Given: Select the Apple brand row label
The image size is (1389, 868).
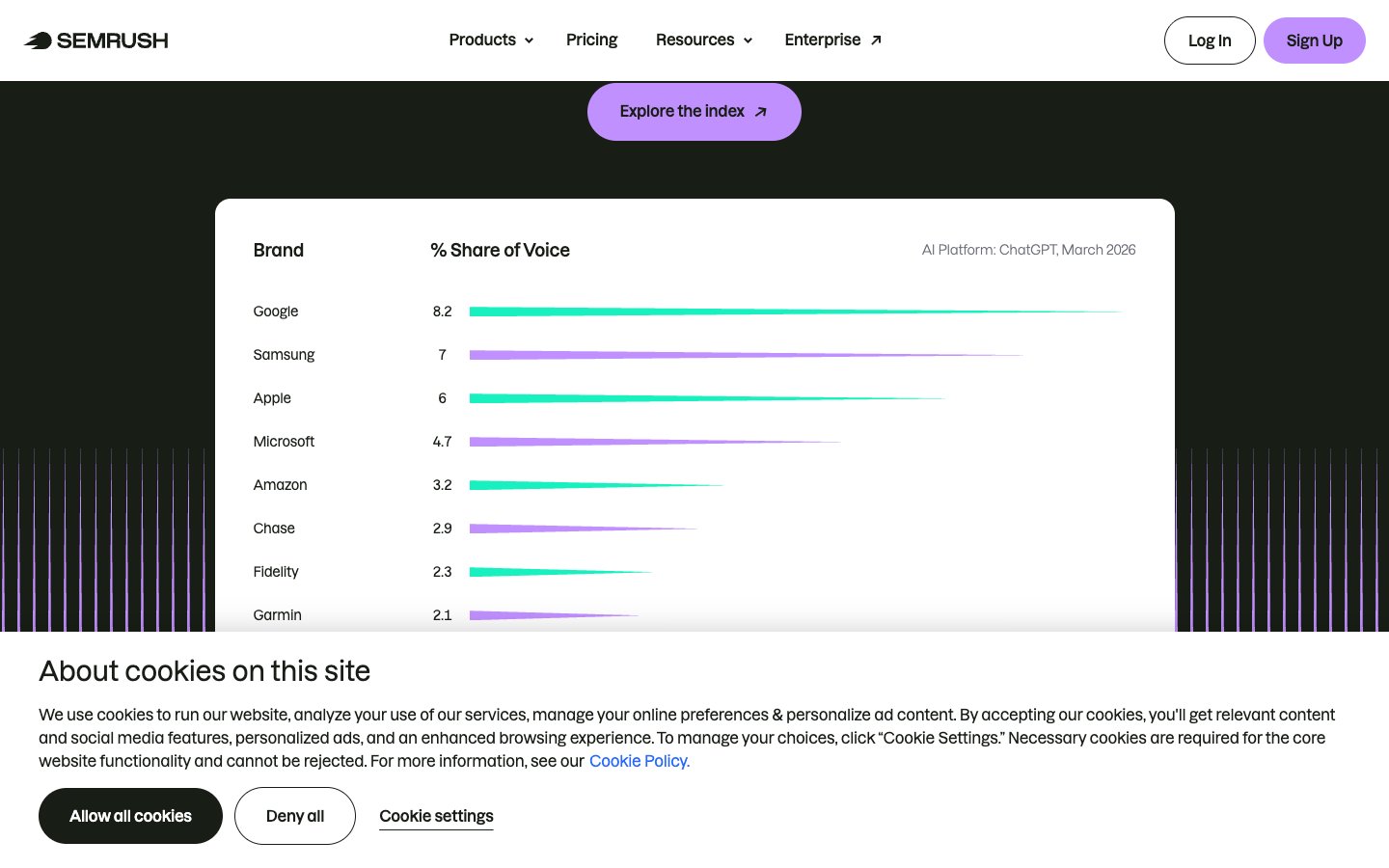Looking at the screenshot, I should coord(272,398).
